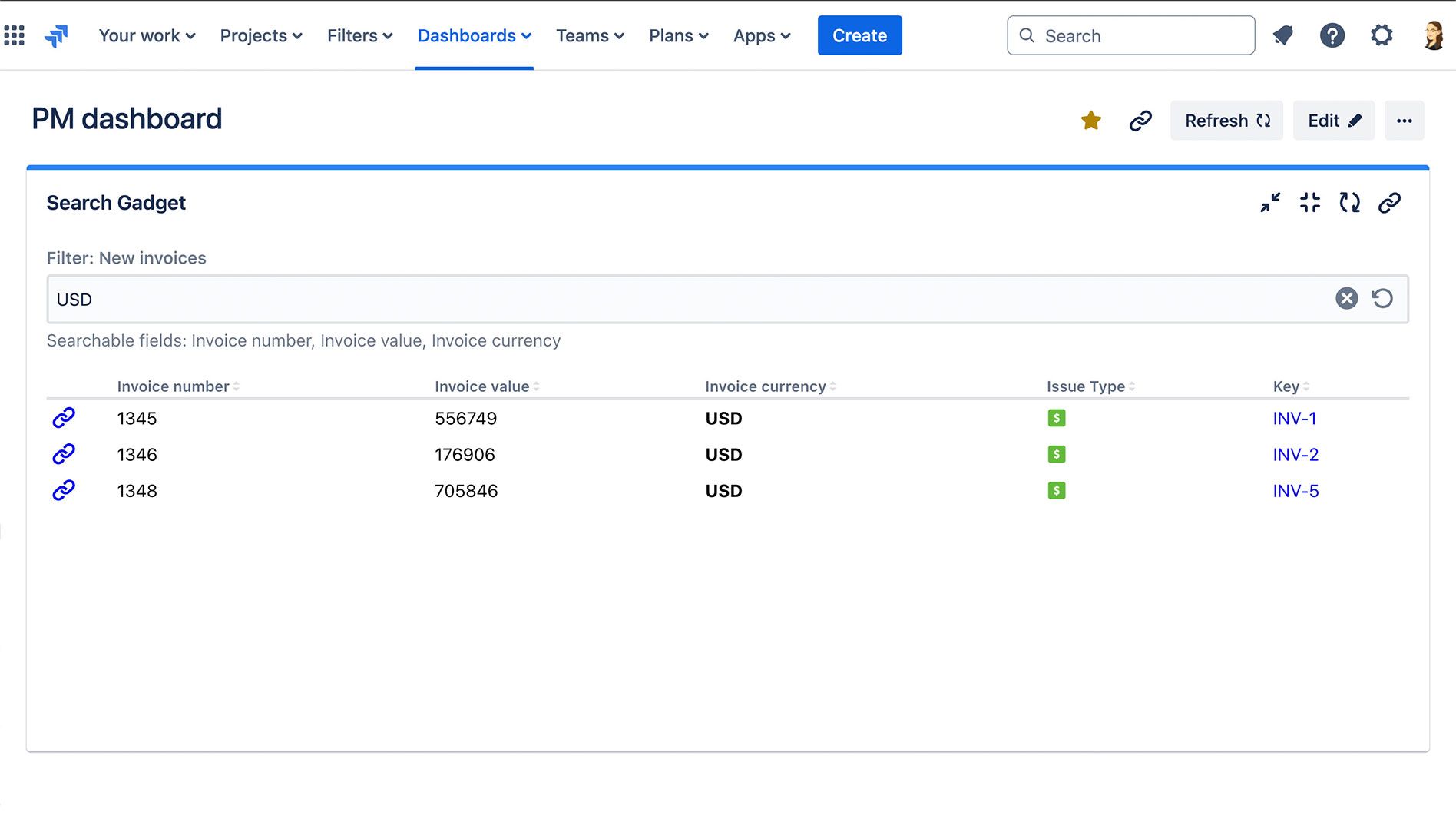Open the Your work menu
Image resolution: width=1456 pixels, height=819 pixels.
click(147, 36)
